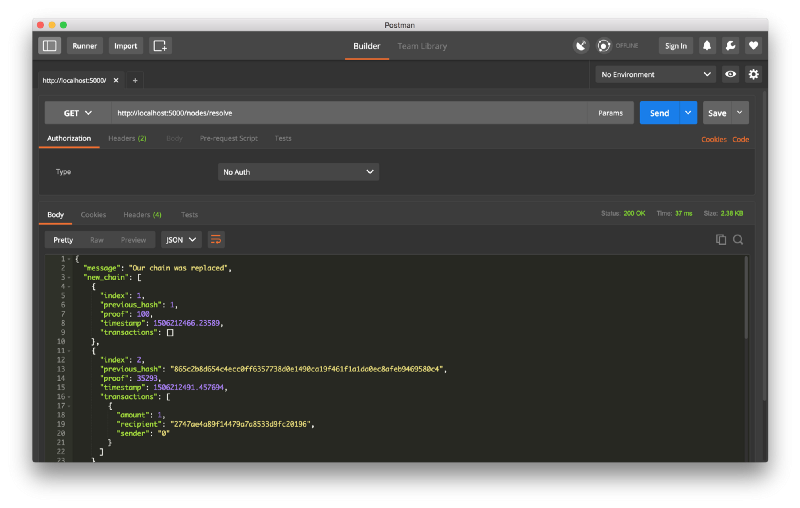Image resolution: width=800 pixels, height=508 pixels.
Task: Open the request Tests tab
Action: 283,138
